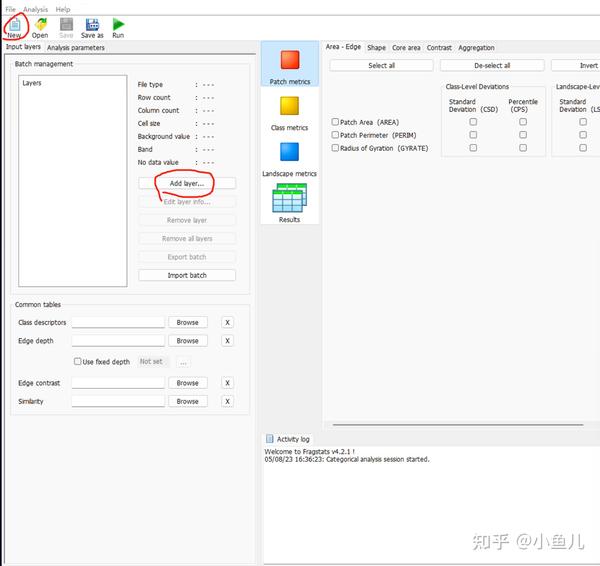
Task: Click the horizontal scrollbar under metrics panel
Action: point(458,424)
